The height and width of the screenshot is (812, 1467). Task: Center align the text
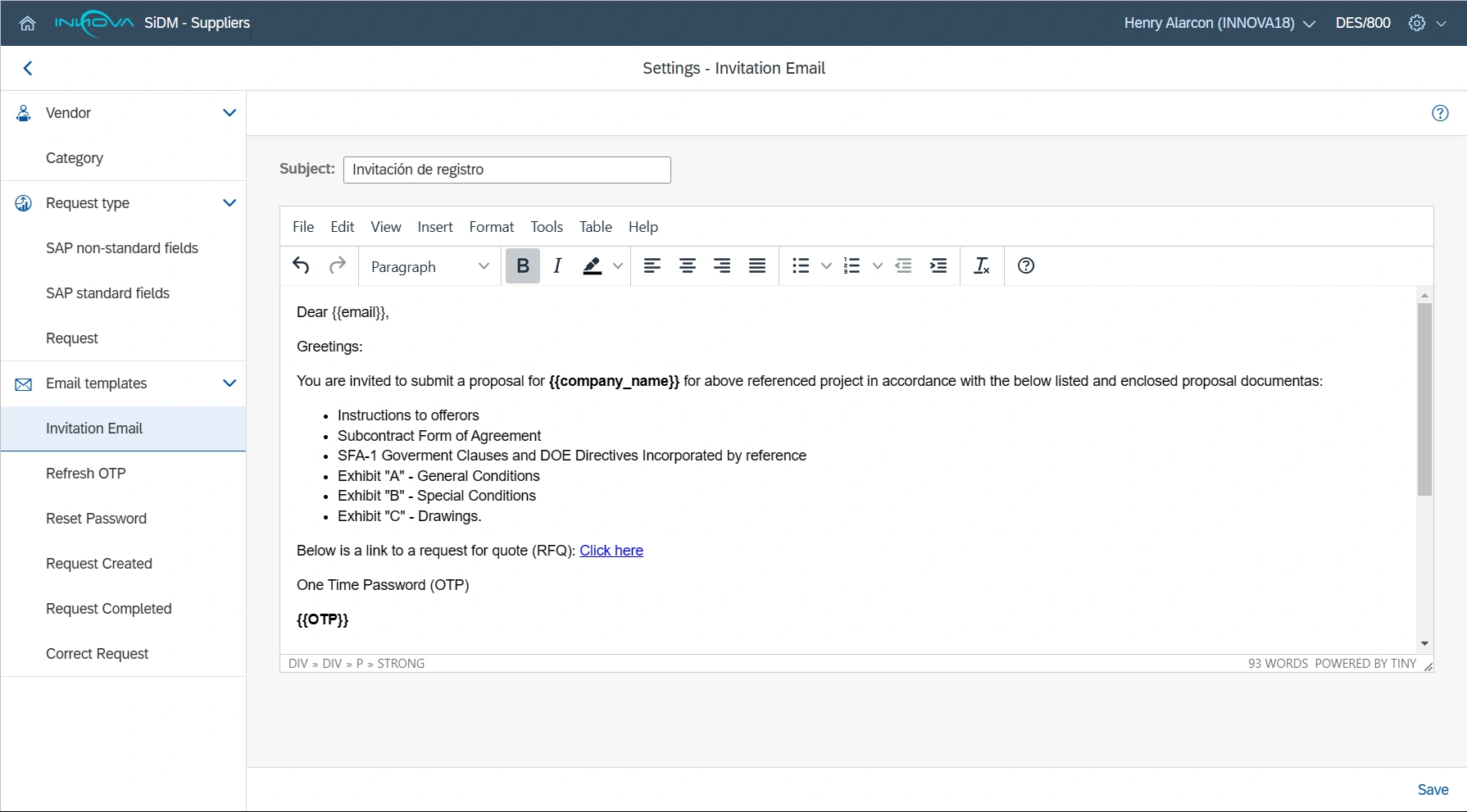click(687, 265)
